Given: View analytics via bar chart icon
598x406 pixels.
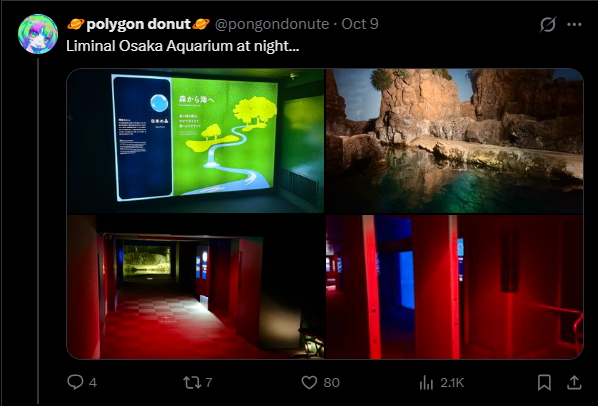Looking at the screenshot, I should (x=426, y=382).
